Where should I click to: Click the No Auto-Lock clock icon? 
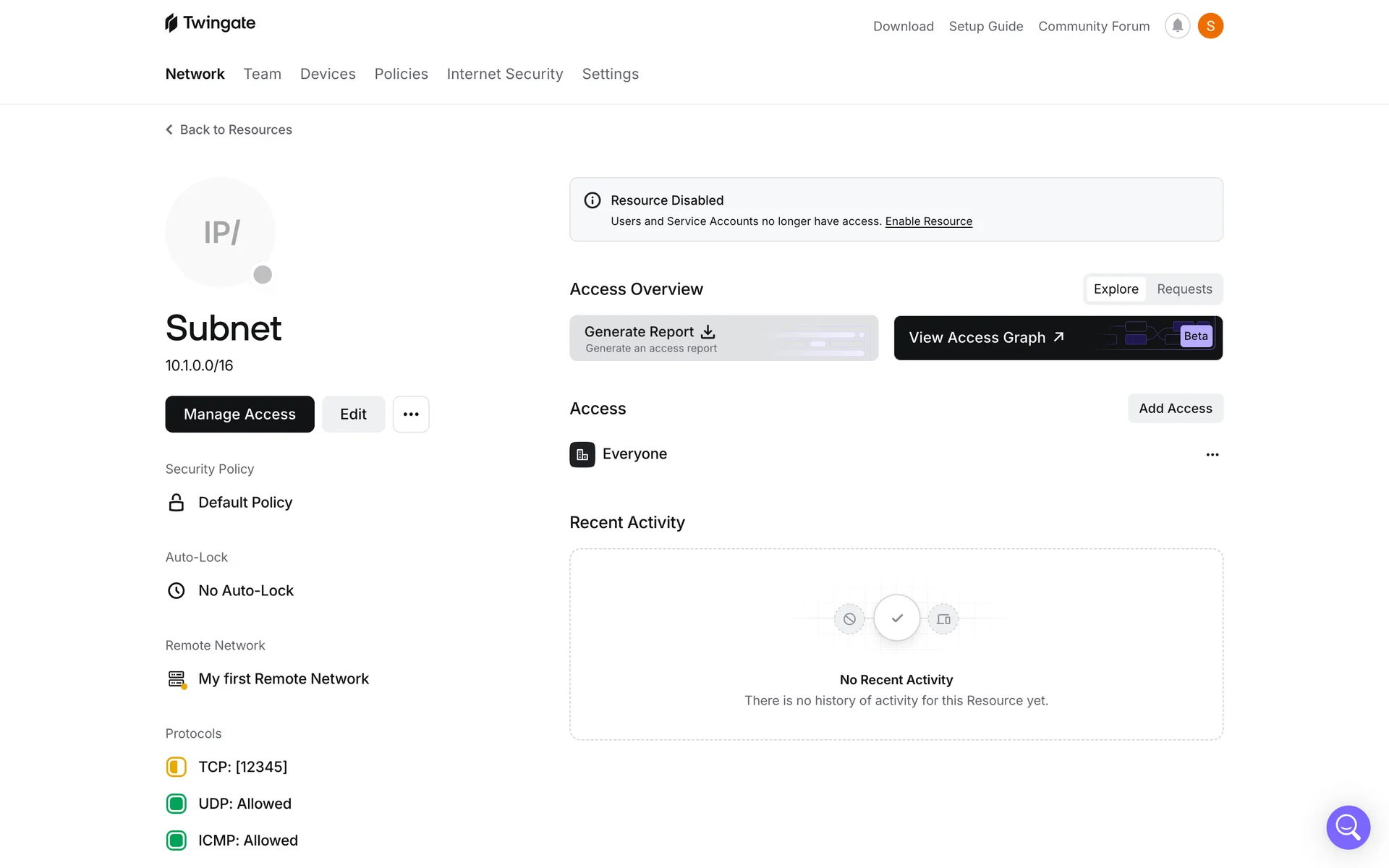177,591
